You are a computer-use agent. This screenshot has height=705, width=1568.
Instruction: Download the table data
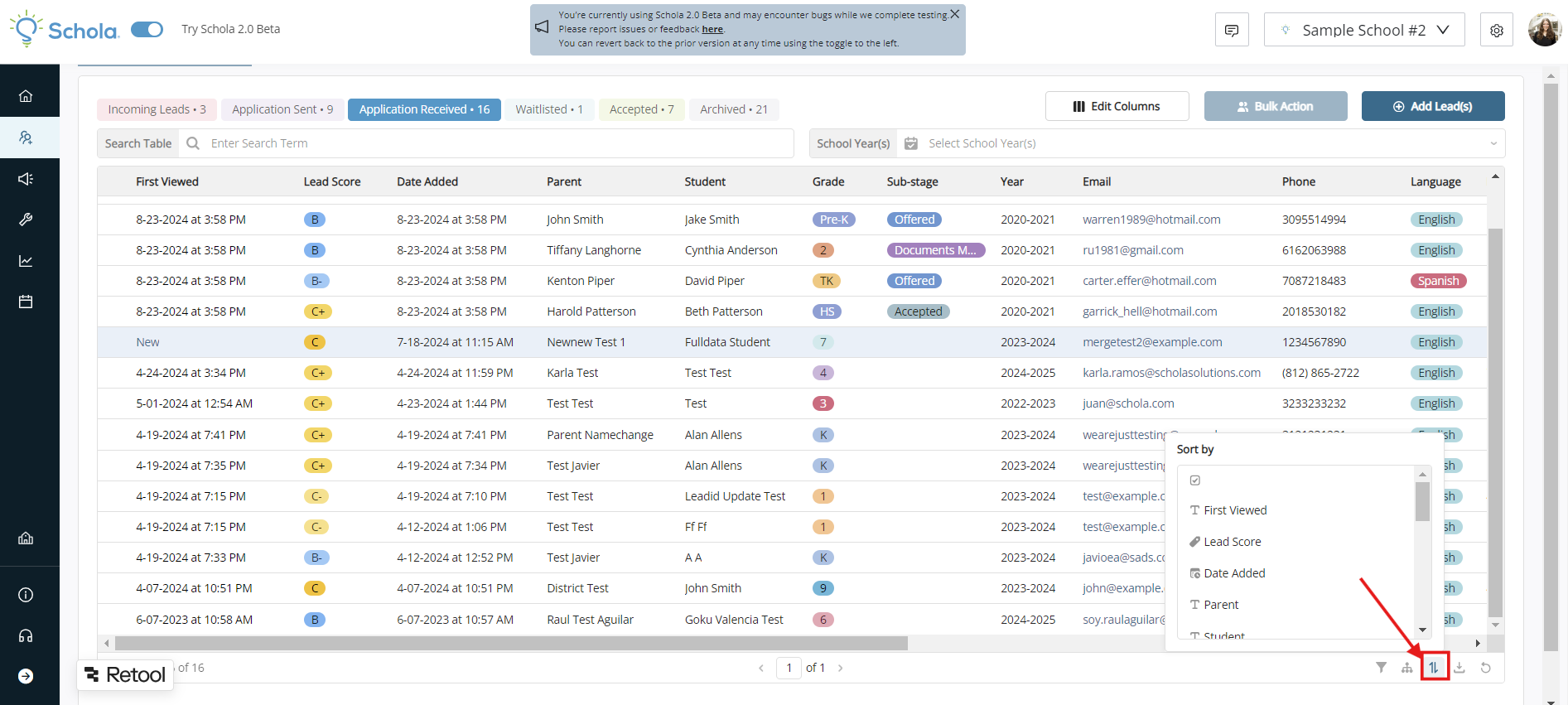click(1459, 668)
